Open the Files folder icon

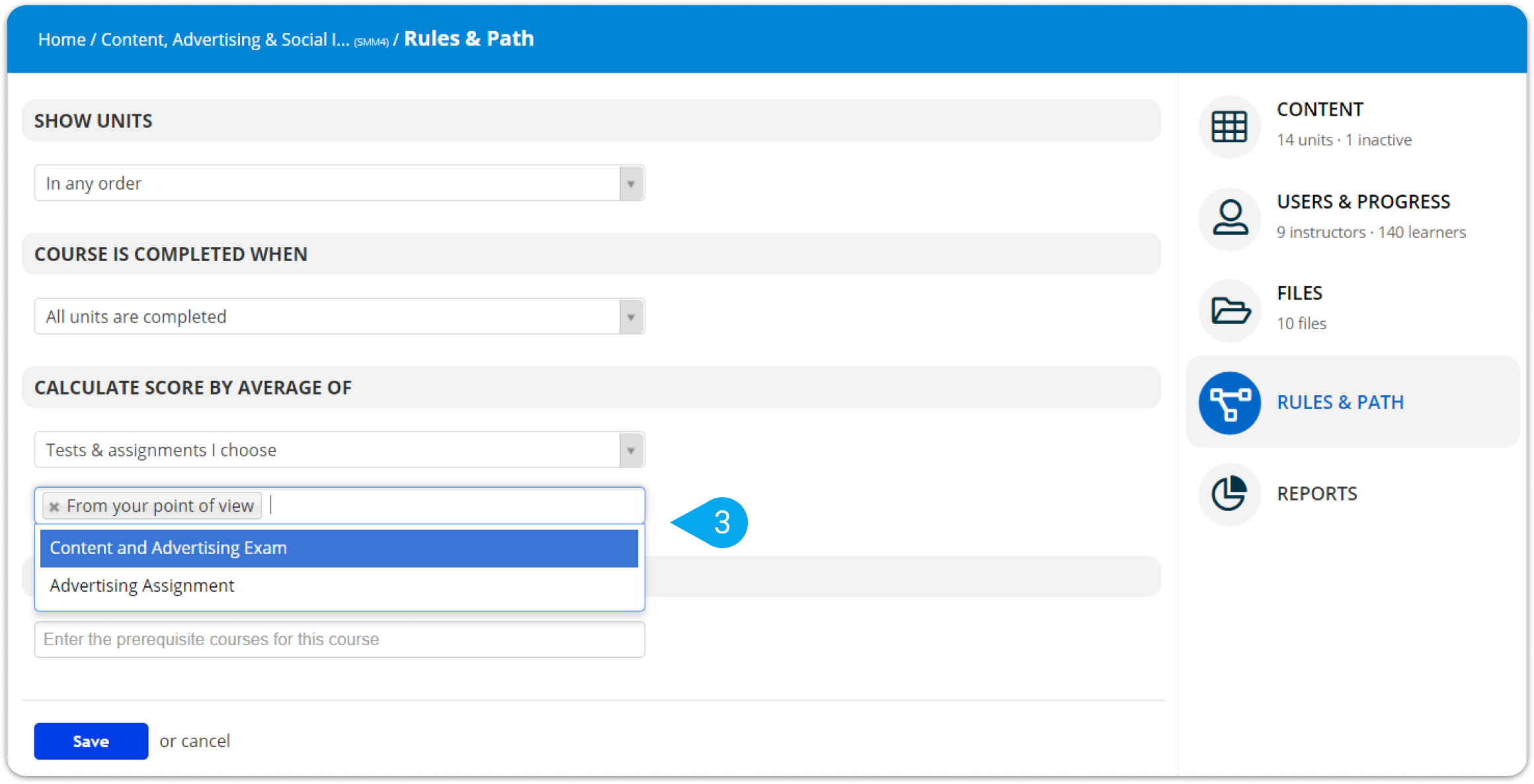(1229, 310)
